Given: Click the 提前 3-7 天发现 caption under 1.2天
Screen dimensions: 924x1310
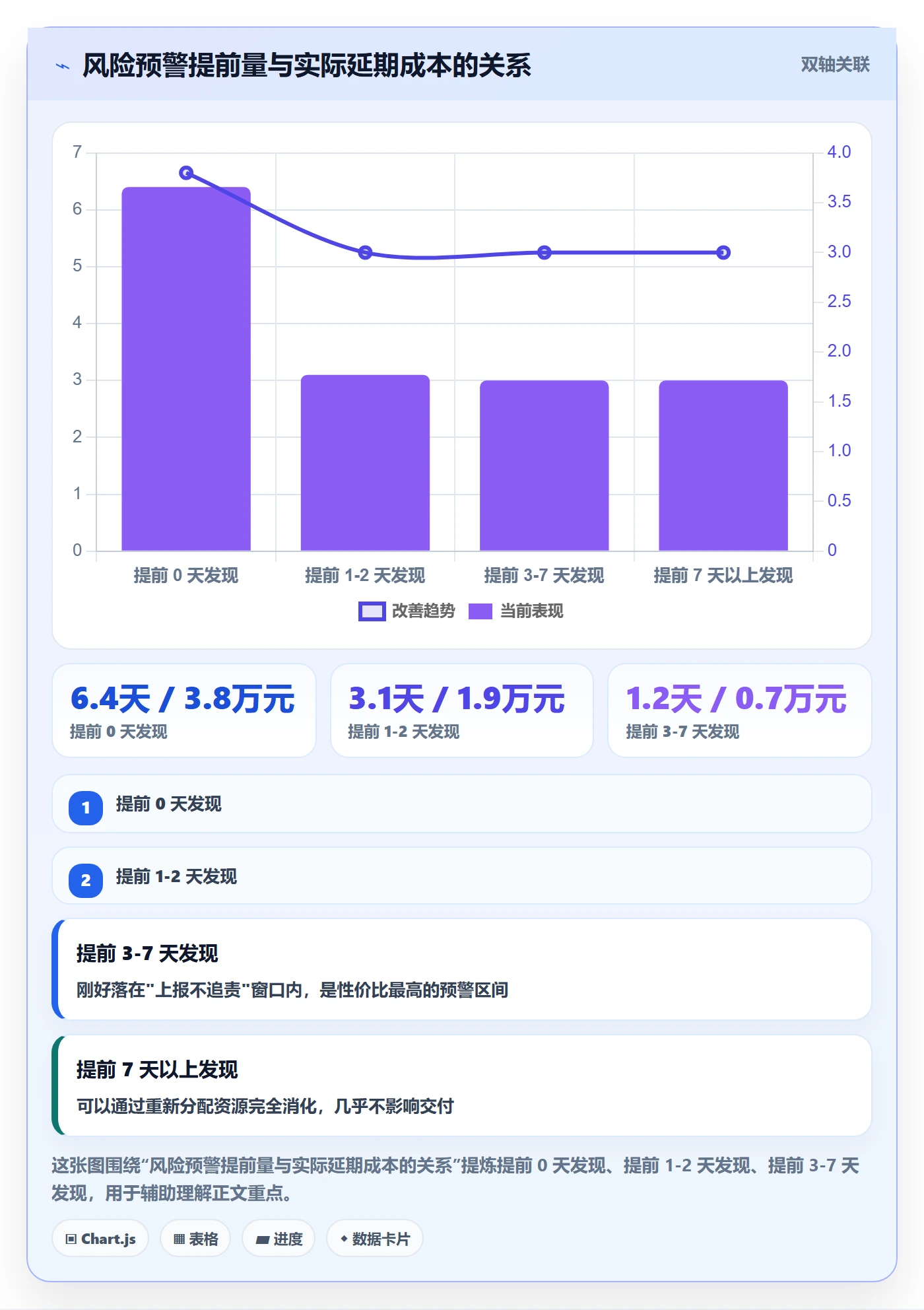Looking at the screenshot, I should click(x=682, y=732).
